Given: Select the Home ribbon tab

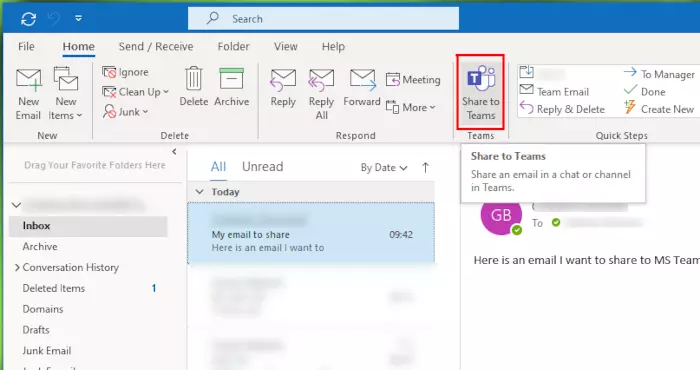Looking at the screenshot, I should point(79,46).
